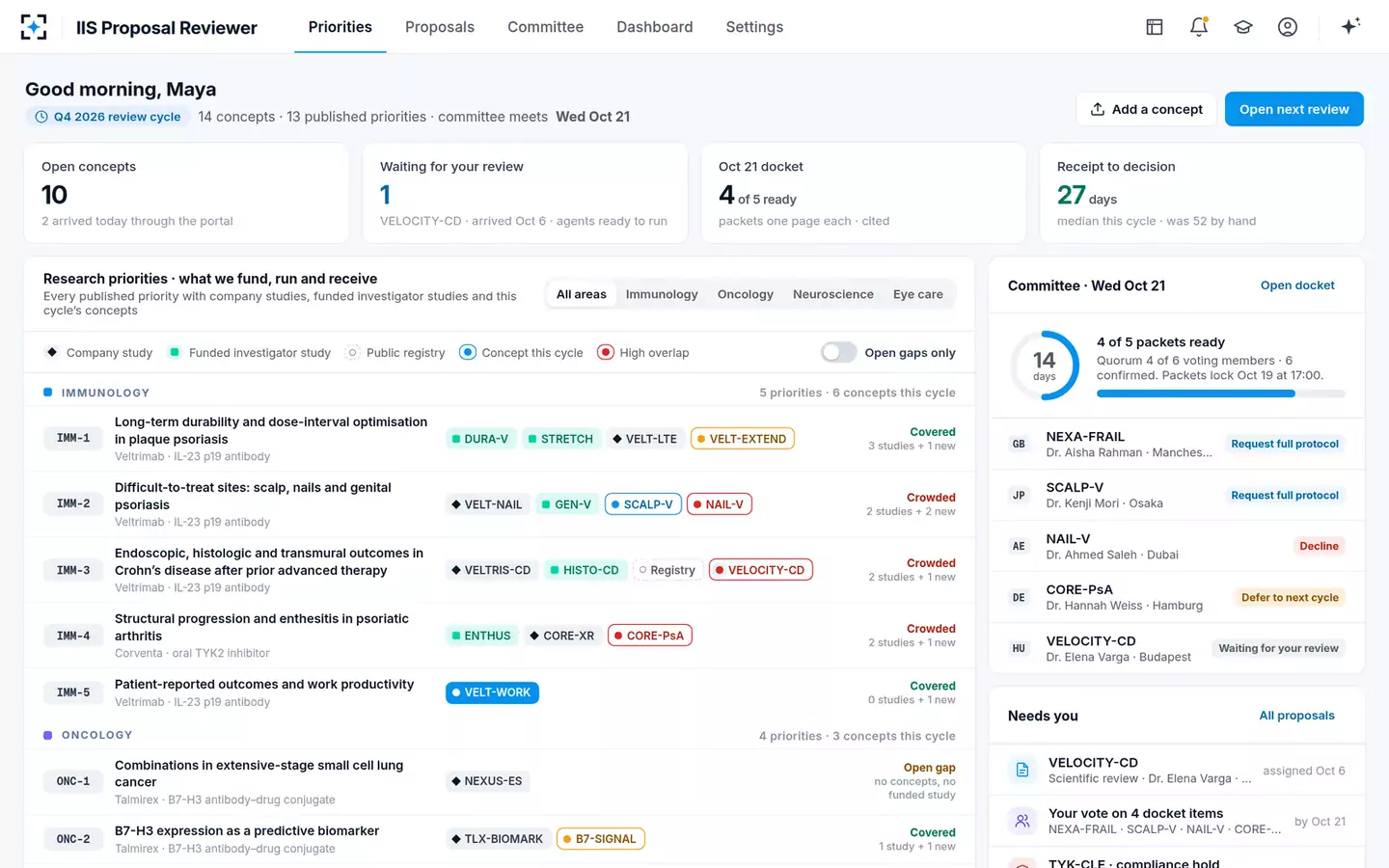
Task: Filter priorities by Eye care
Action: coord(918,294)
